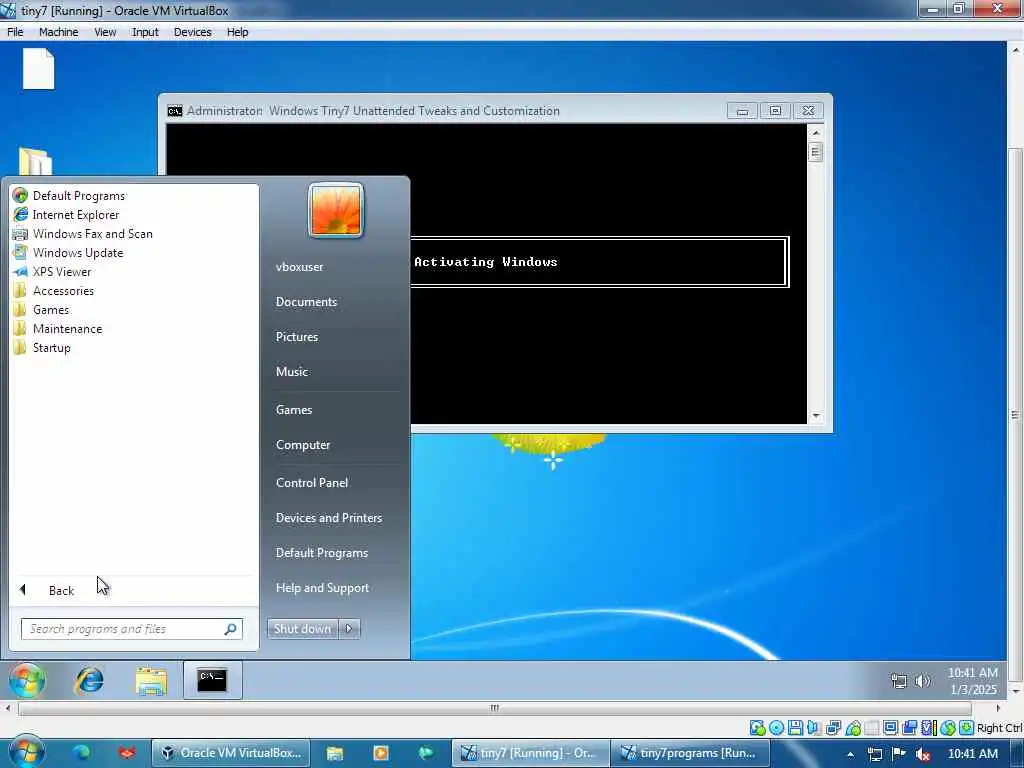Click the Shut down button

[x=302, y=628]
